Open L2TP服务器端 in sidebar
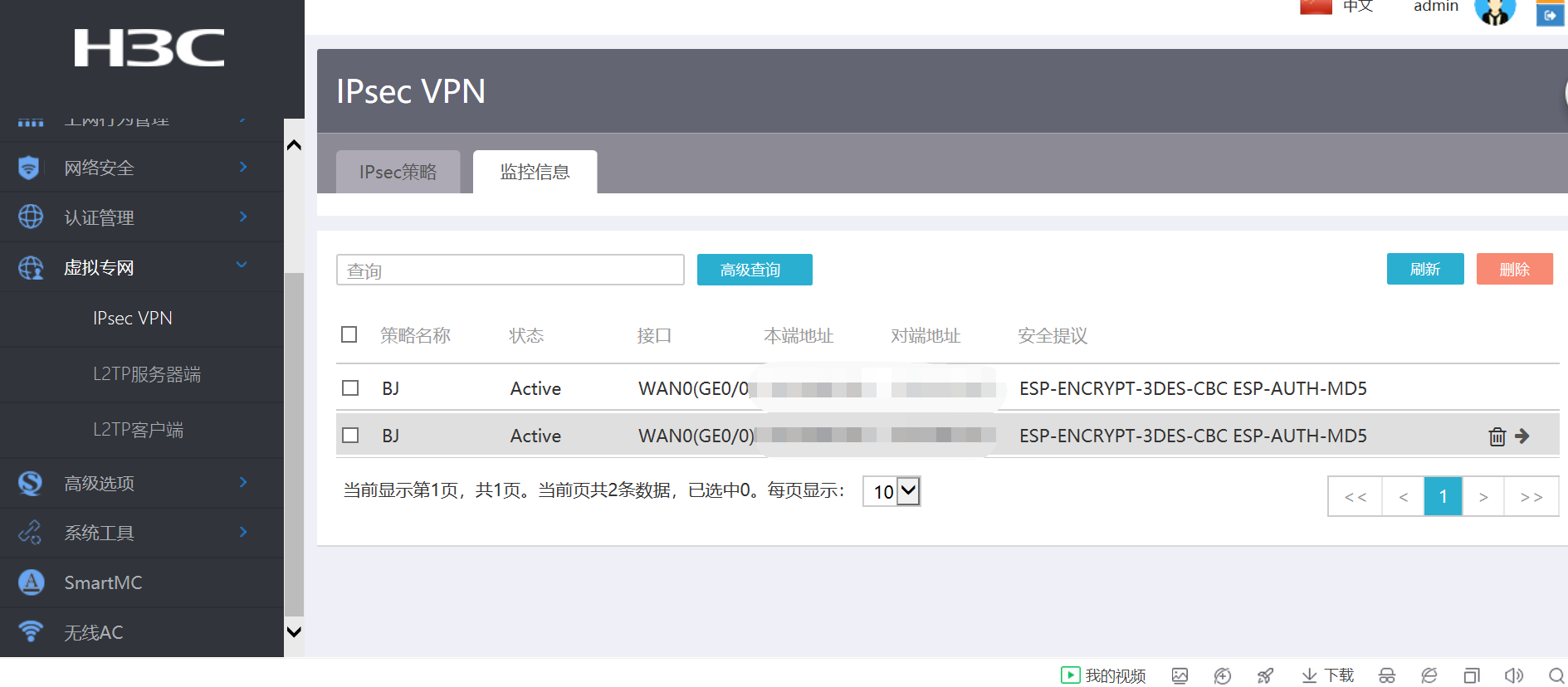 (x=147, y=374)
